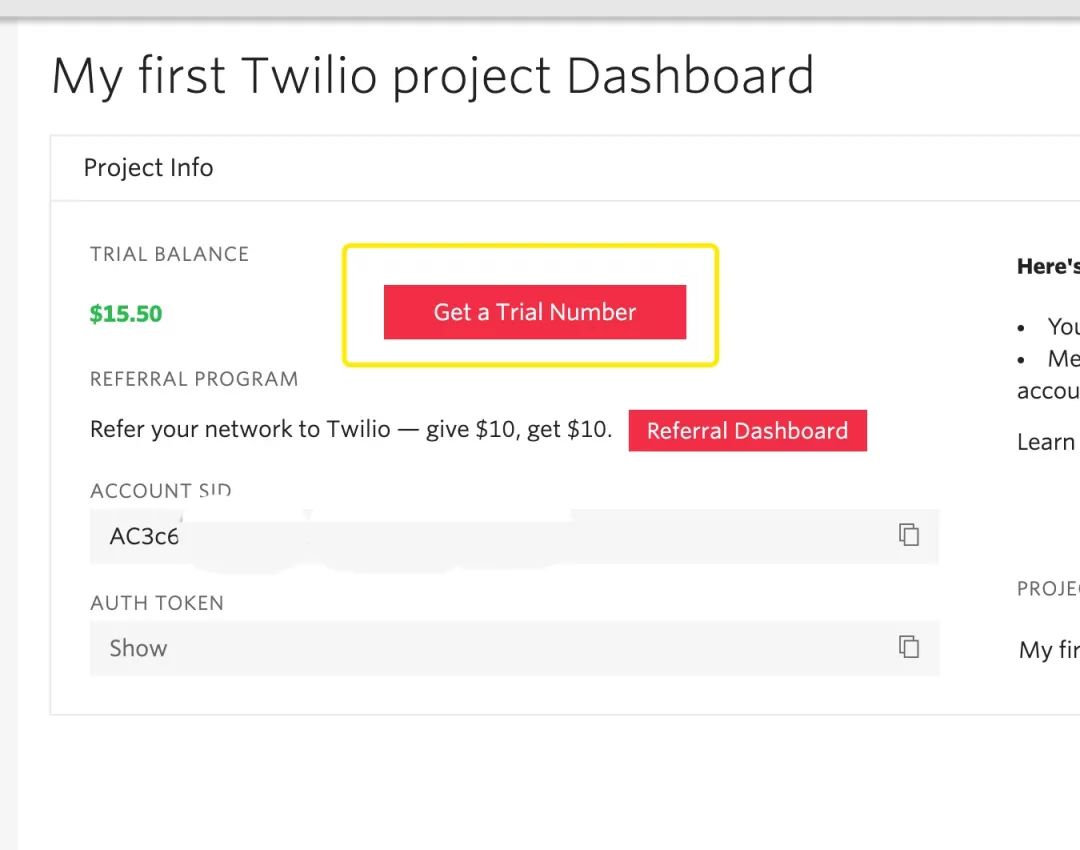1080x850 pixels.
Task: Copy the Account SID with the copy icon
Action: (908, 535)
